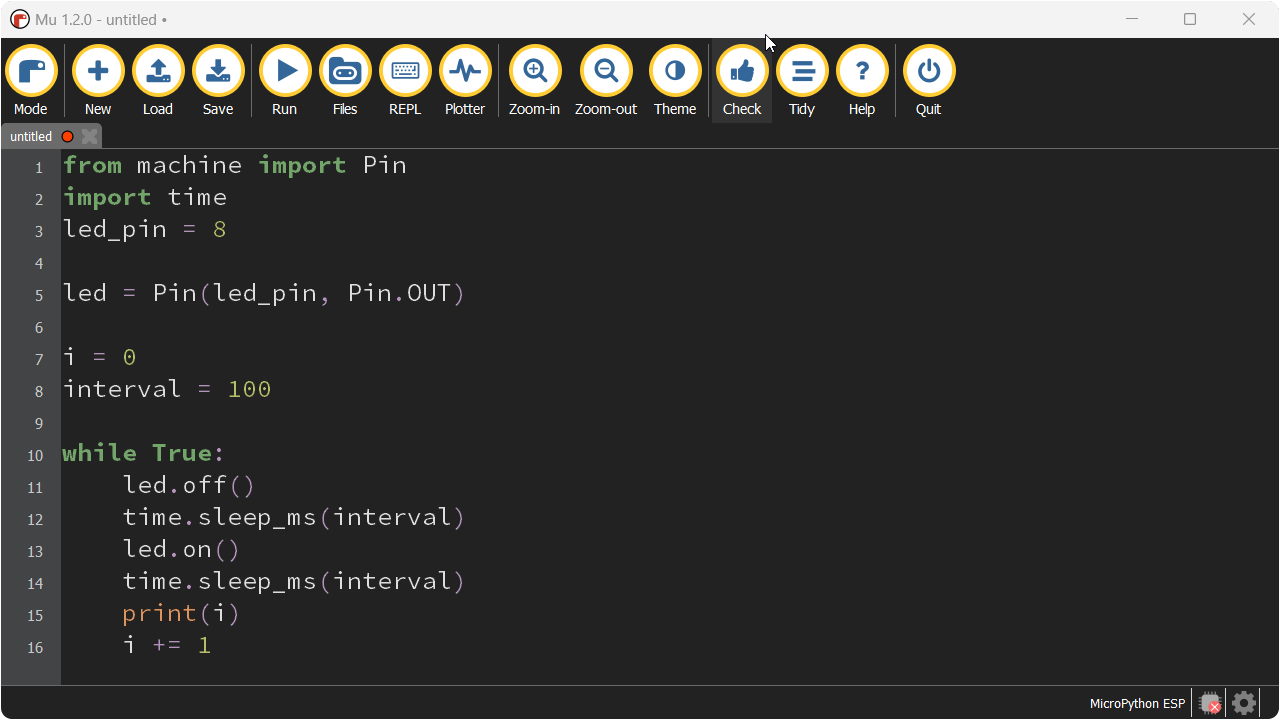Switch the editor Theme
The image size is (1280, 720).
(x=675, y=80)
